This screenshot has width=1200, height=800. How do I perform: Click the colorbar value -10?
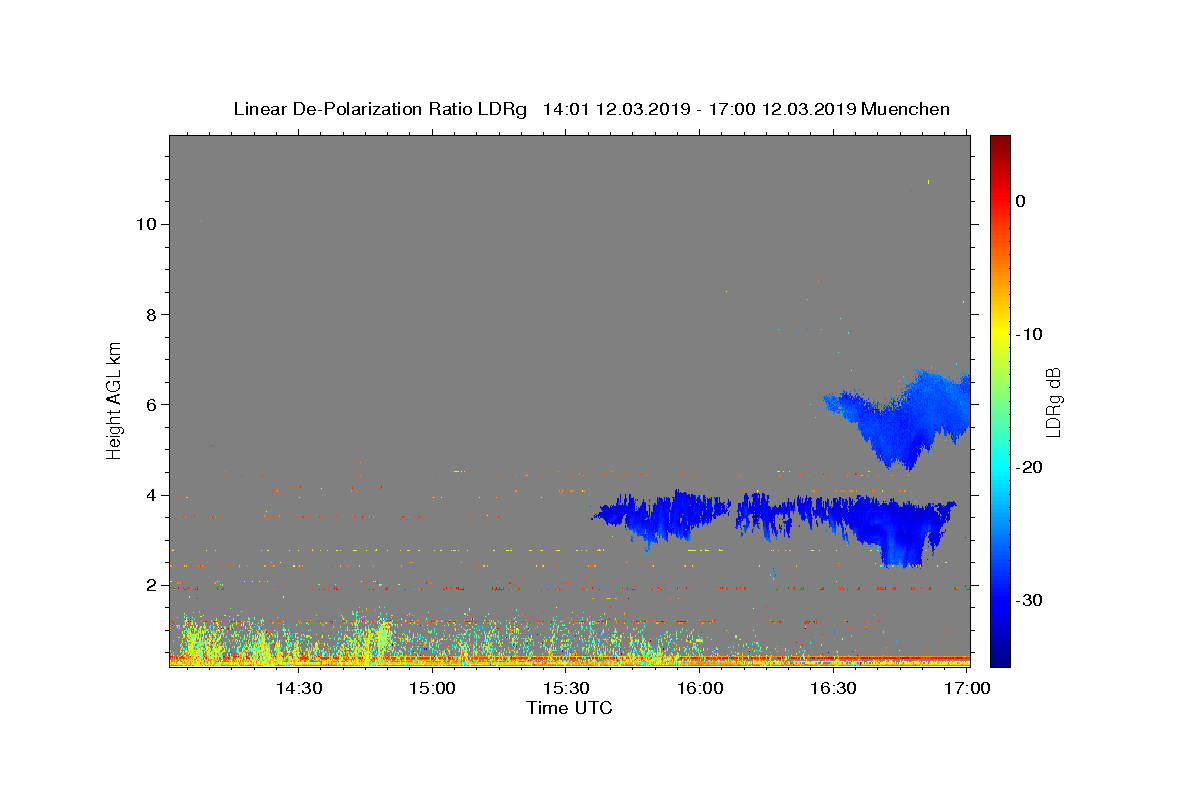click(1029, 334)
